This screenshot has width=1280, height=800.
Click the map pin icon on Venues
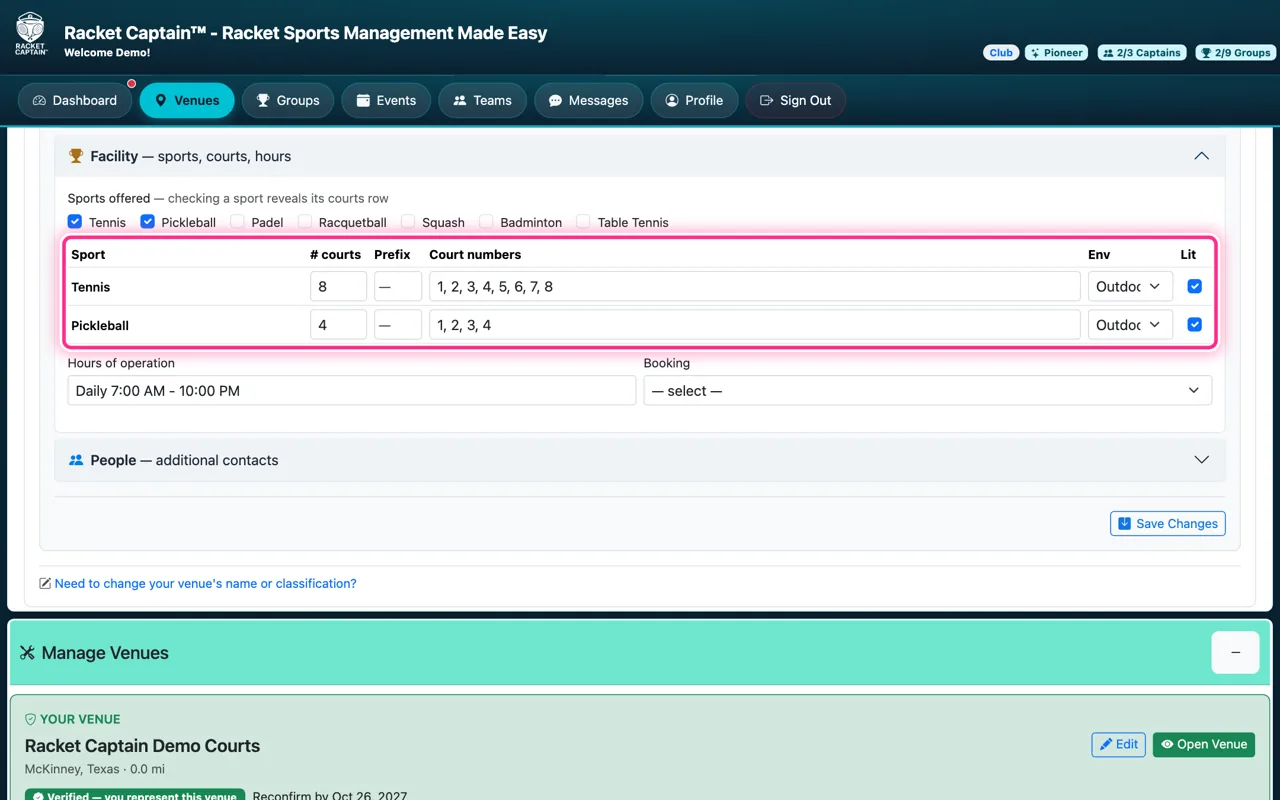[161, 101]
